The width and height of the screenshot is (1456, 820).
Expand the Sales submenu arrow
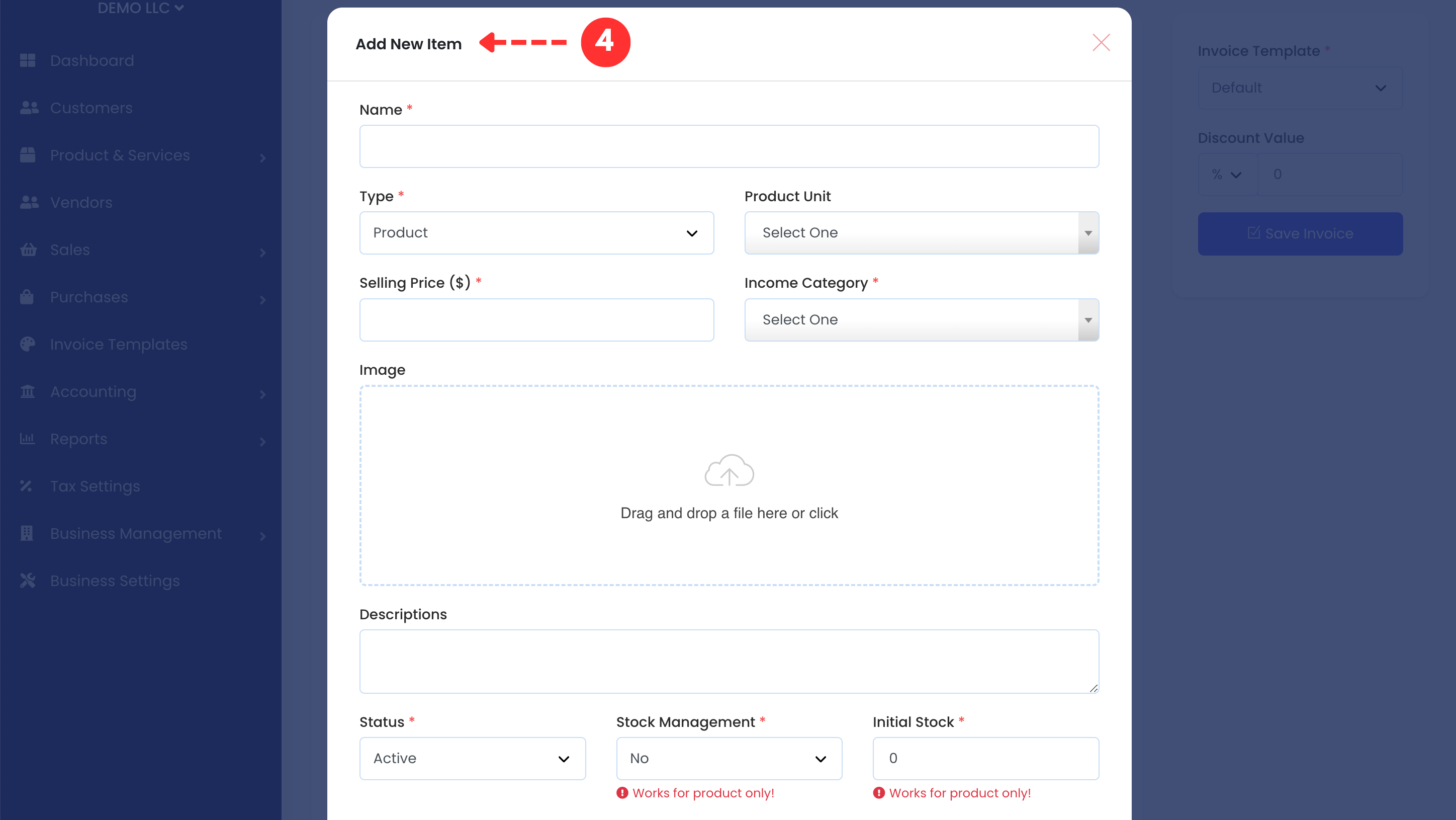tap(262, 252)
